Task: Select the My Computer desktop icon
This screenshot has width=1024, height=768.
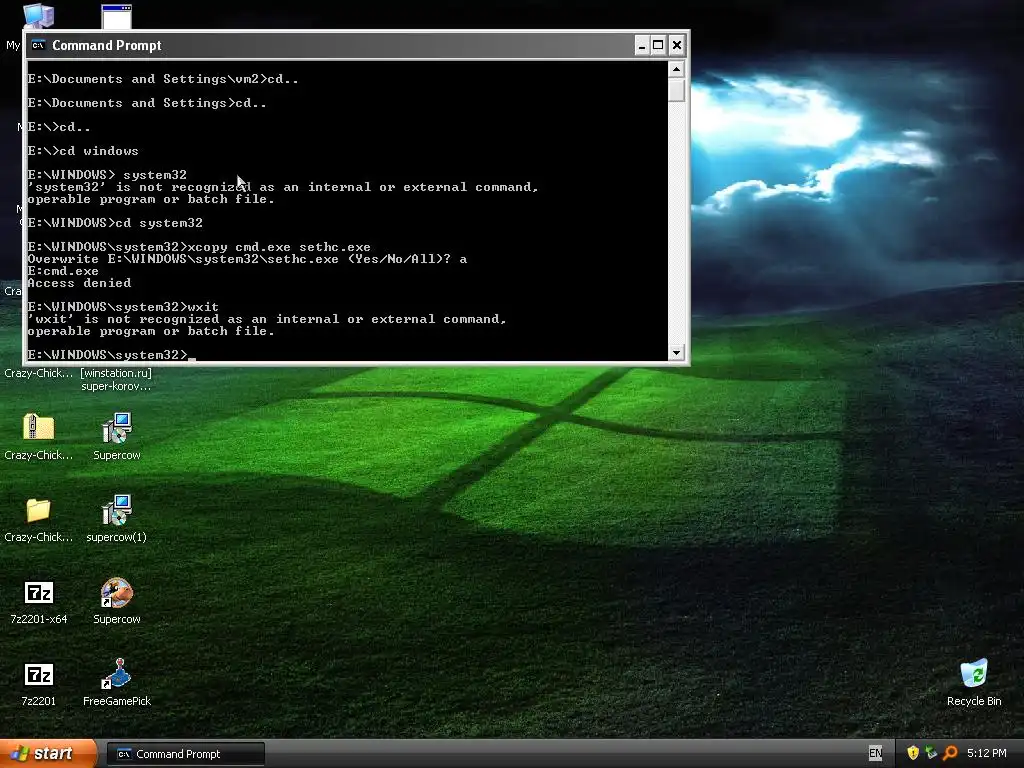Action: tap(39, 16)
